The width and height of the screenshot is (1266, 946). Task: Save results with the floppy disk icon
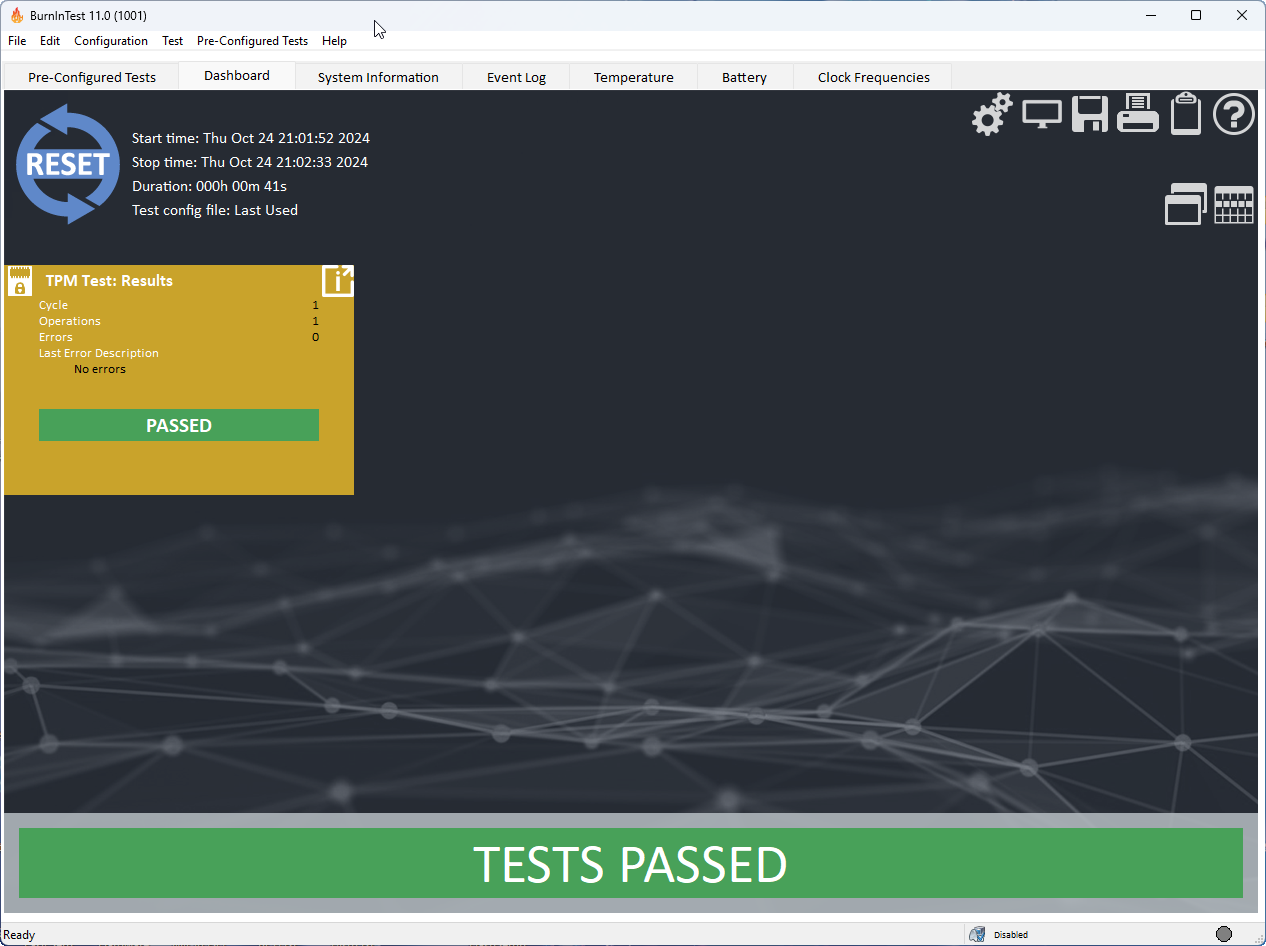click(x=1090, y=114)
